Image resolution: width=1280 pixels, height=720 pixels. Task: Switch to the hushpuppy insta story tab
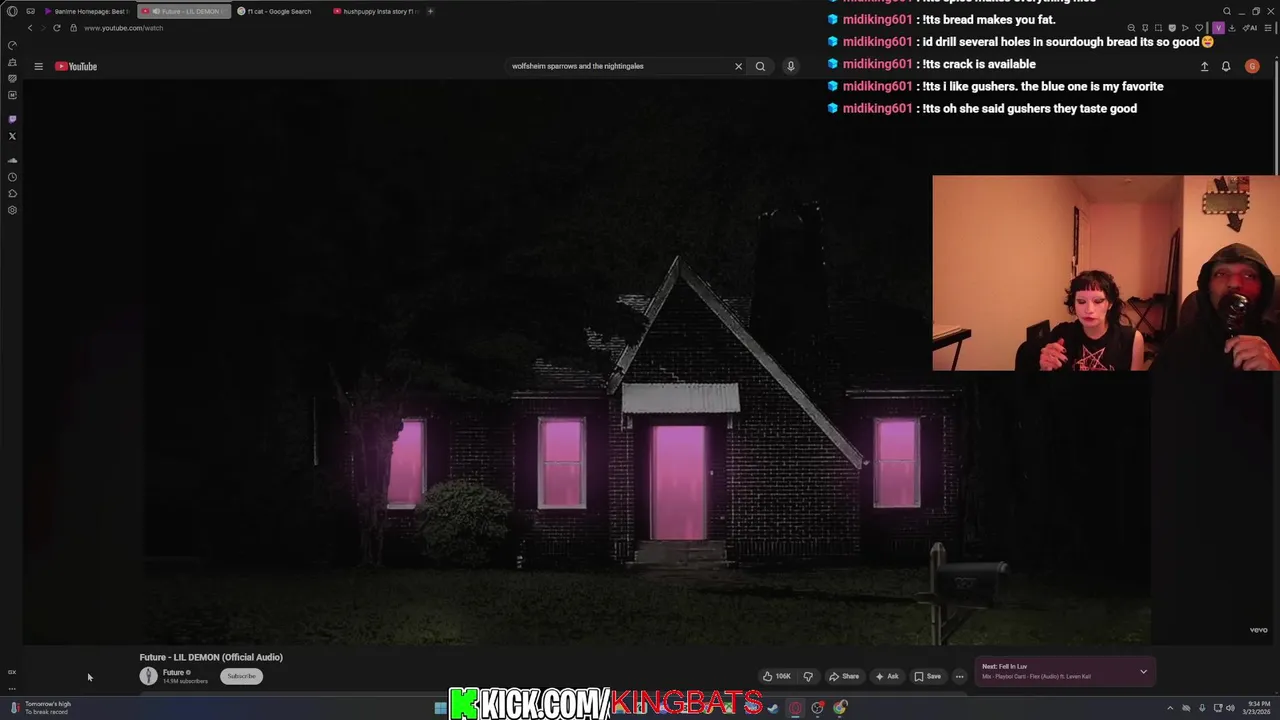[376, 11]
